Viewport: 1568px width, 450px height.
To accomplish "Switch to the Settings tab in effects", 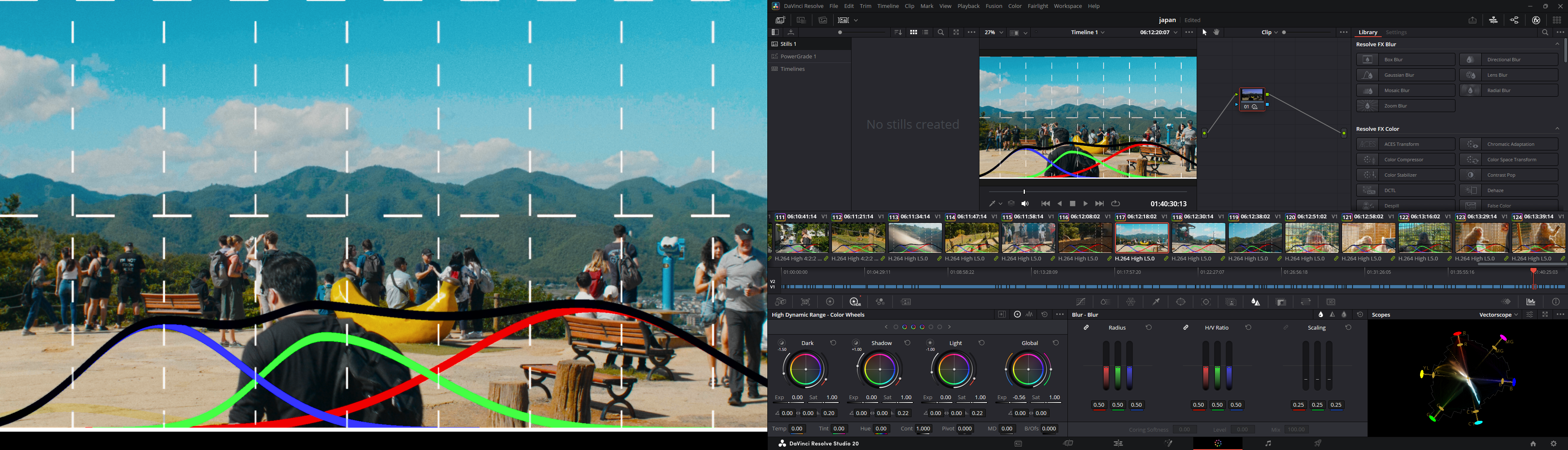I will pos(1396,32).
